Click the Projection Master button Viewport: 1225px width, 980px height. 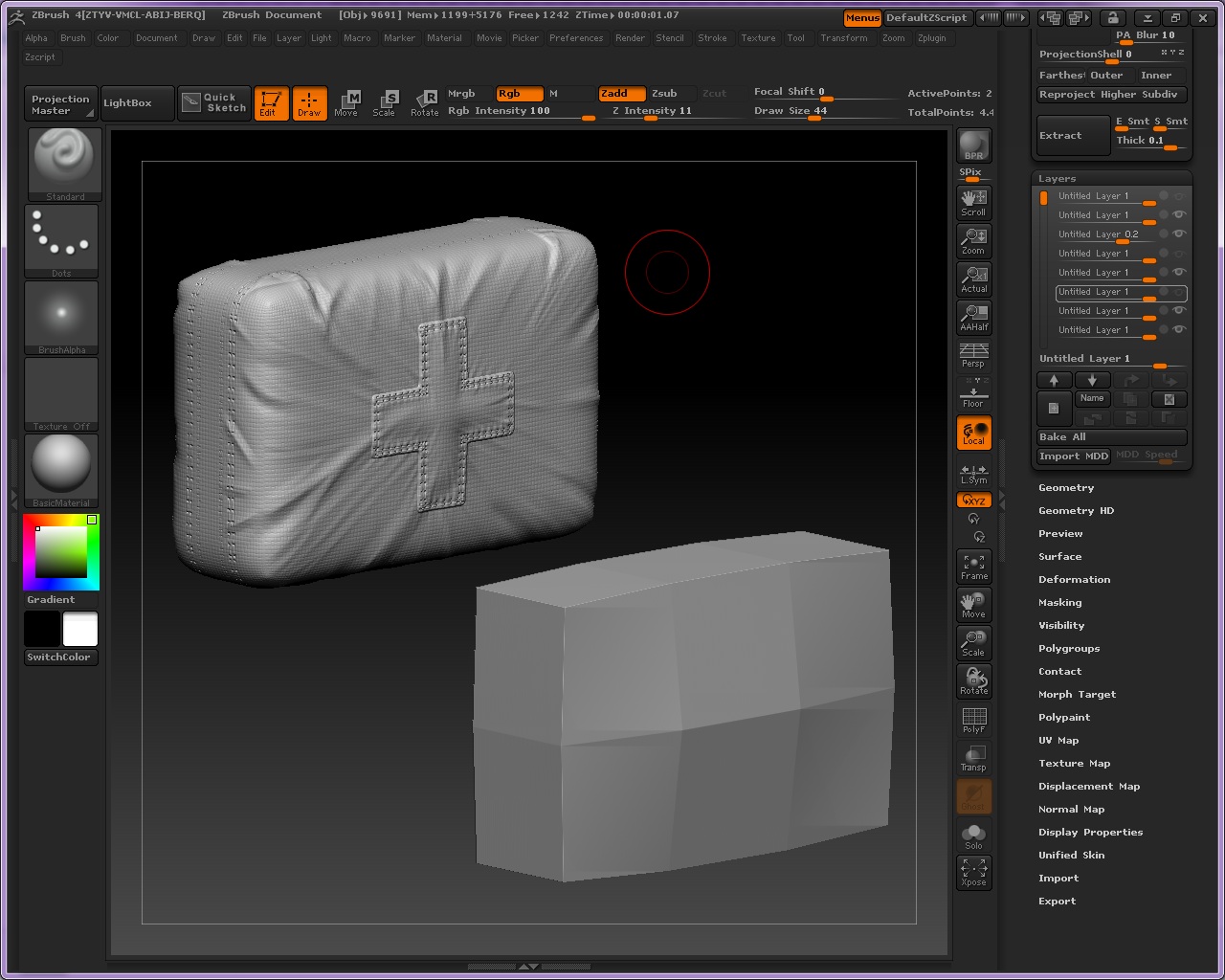60,103
